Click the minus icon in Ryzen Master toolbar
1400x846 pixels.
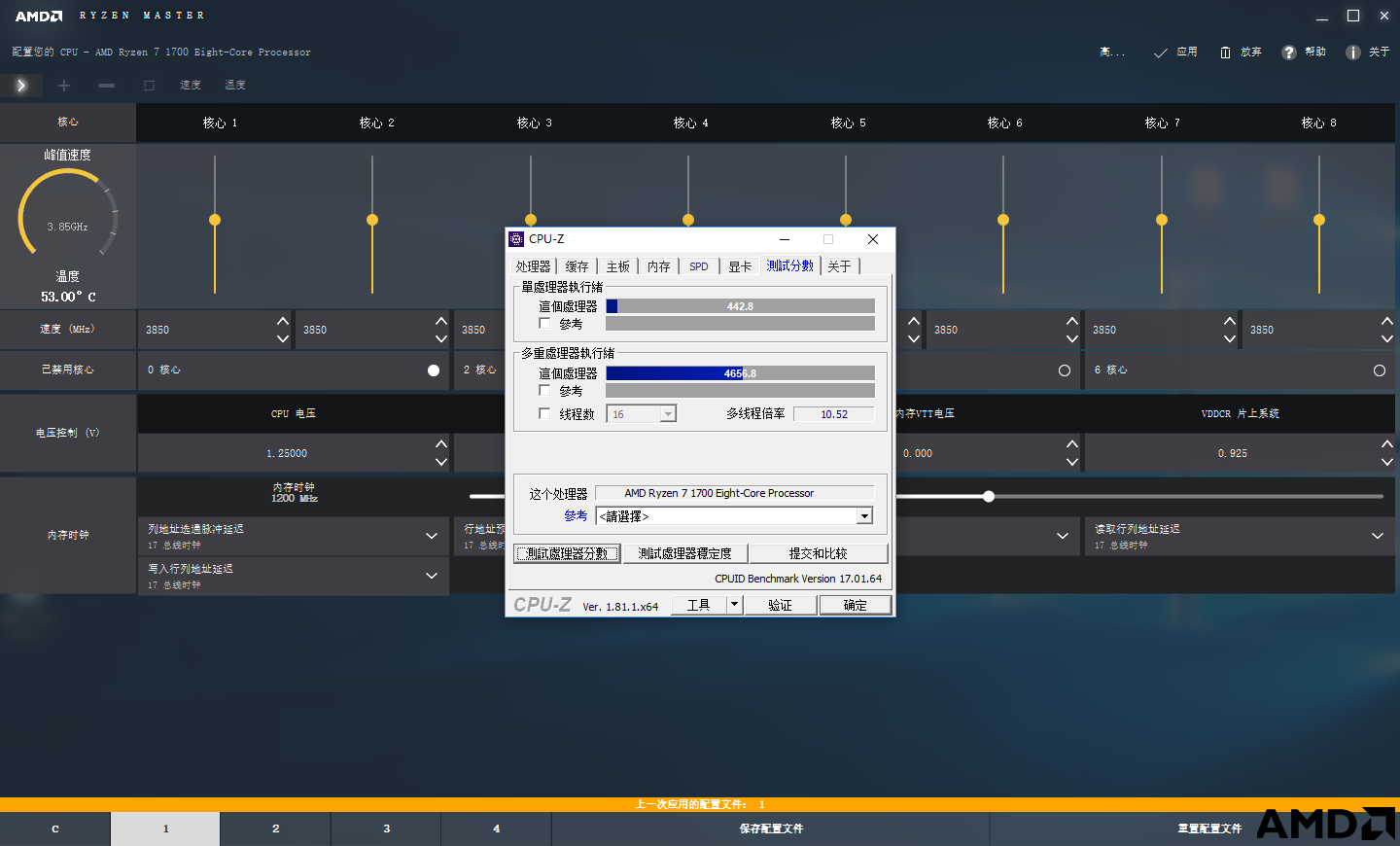pos(107,86)
